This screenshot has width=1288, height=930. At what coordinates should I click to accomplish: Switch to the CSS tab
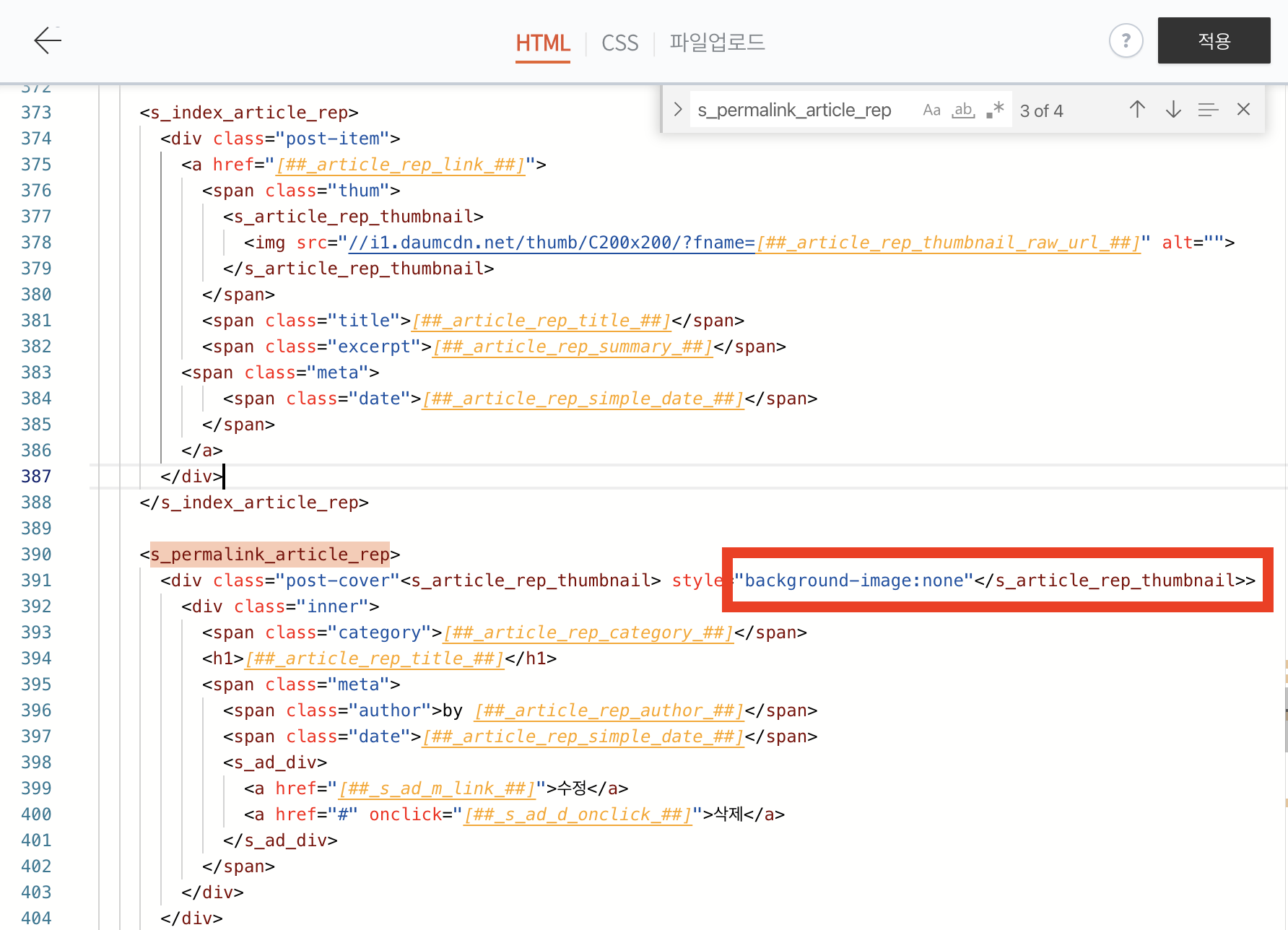tap(620, 43)
